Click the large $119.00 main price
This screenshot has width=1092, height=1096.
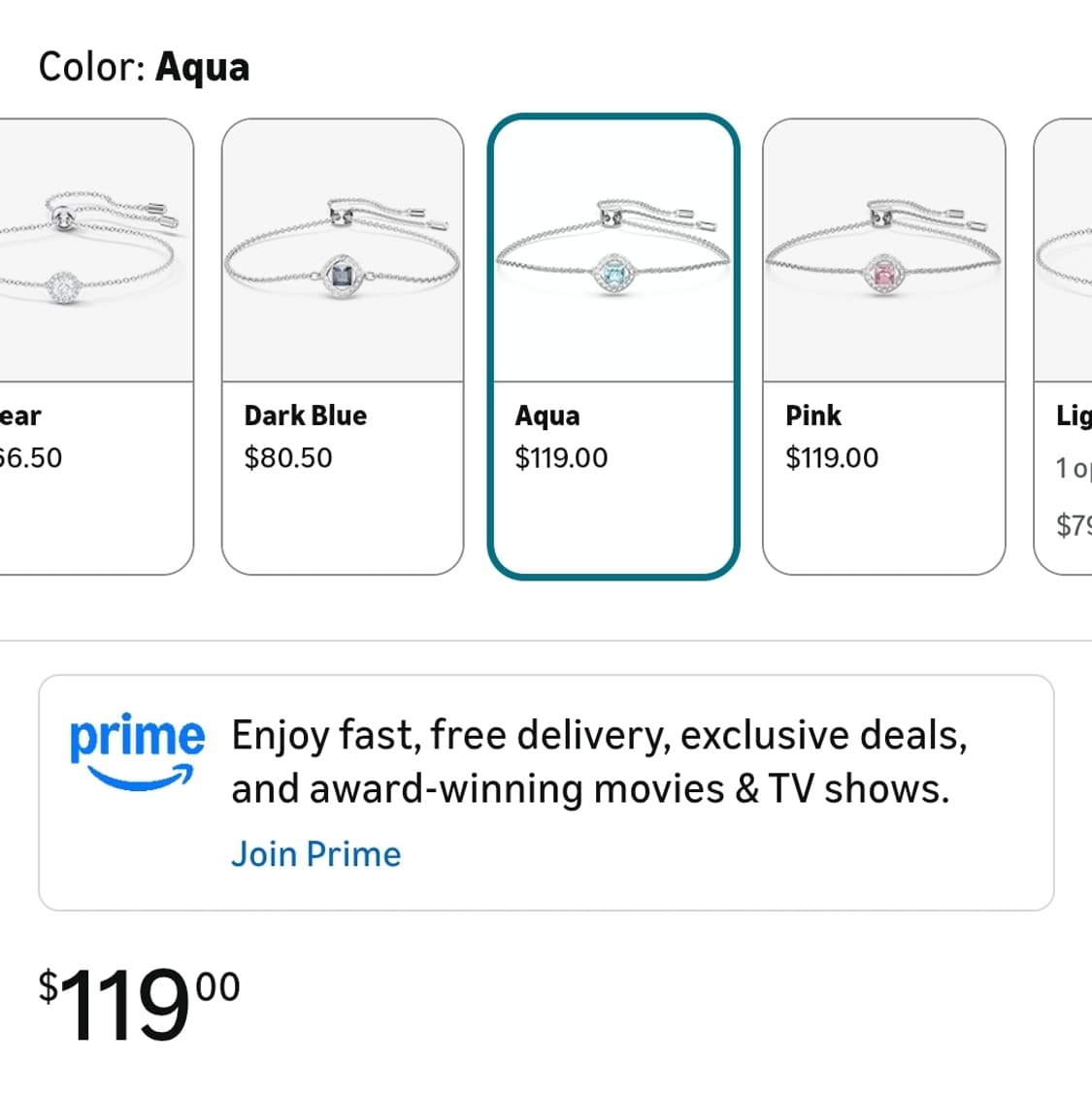[x=139, y=1005]
